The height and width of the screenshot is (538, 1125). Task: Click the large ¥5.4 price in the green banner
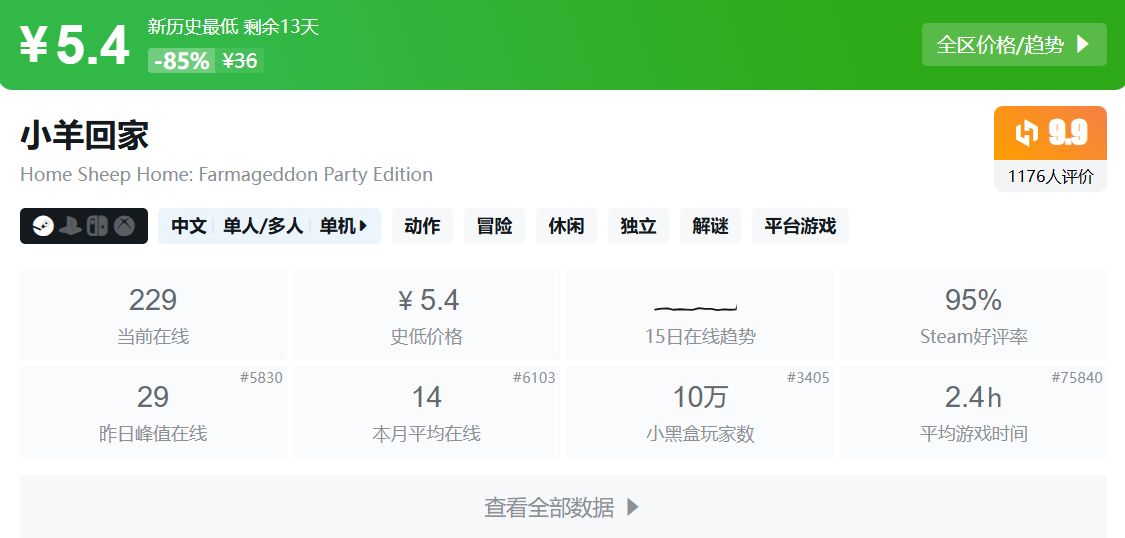tap(74, 45)
